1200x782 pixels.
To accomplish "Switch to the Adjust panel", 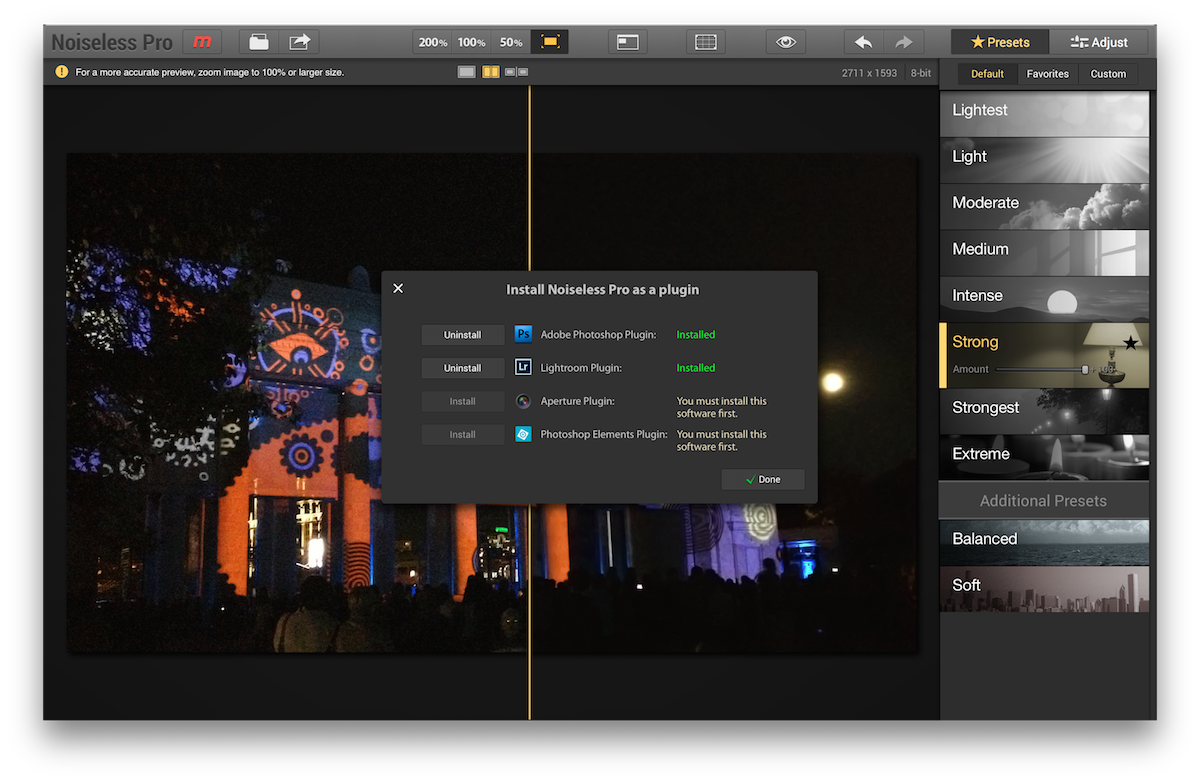I will coord(1099,42).
